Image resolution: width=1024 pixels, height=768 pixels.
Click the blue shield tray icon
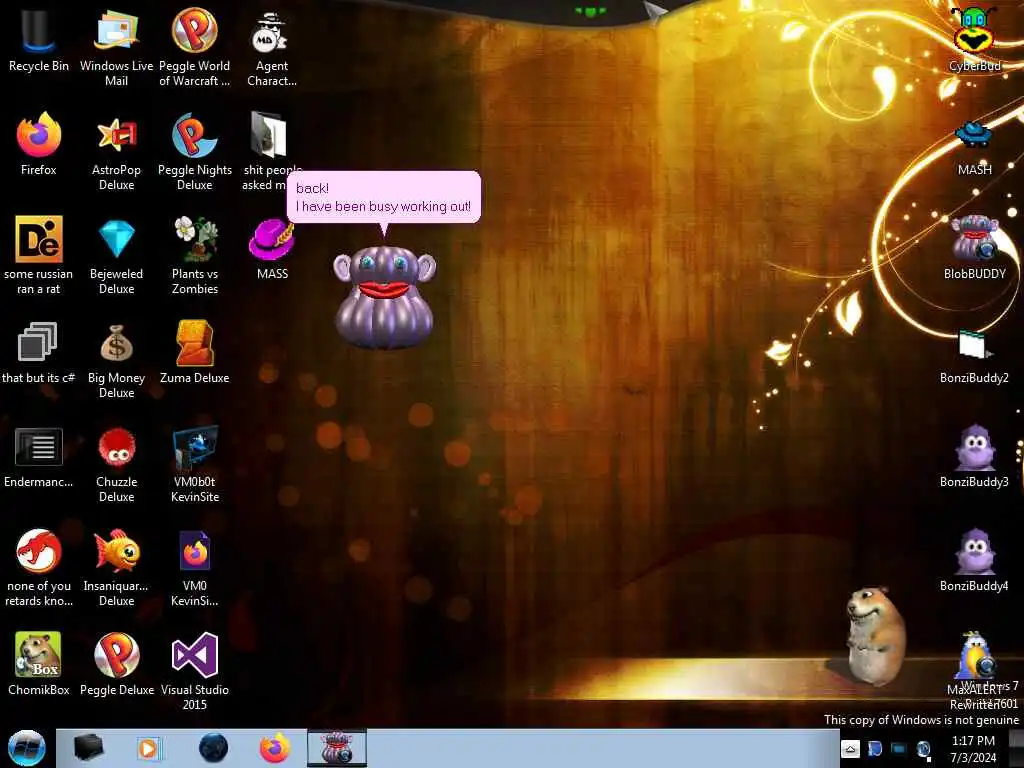click(x=874, y=749)
